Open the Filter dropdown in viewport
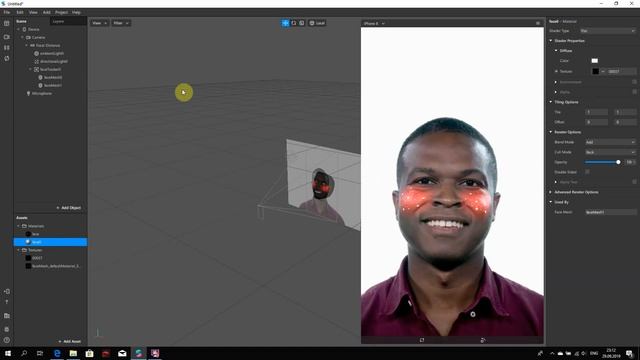The width and height of the screenshot is (640, 360). [x=121, y=23]
